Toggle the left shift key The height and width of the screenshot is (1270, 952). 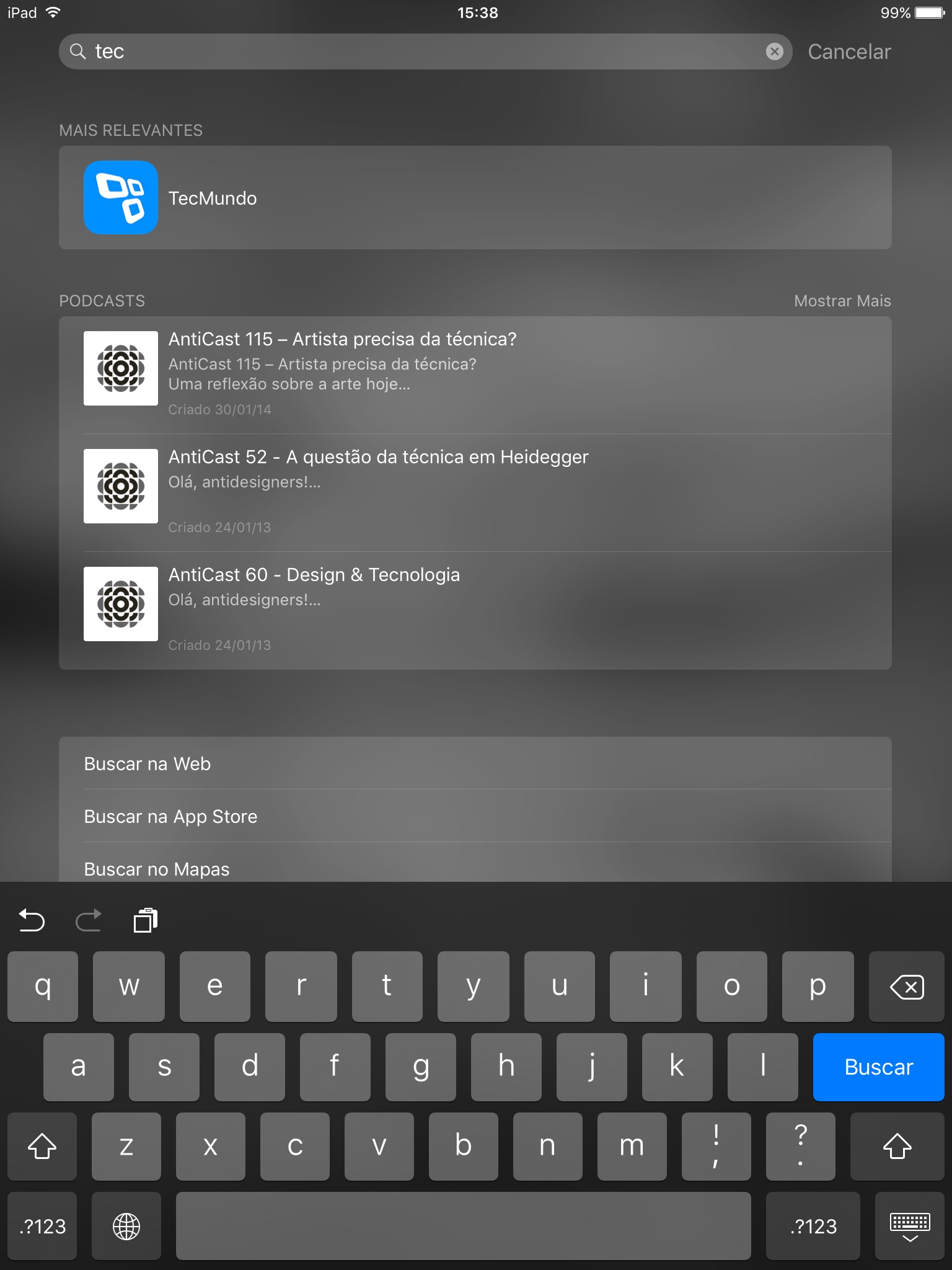(x=42, y=1146)
